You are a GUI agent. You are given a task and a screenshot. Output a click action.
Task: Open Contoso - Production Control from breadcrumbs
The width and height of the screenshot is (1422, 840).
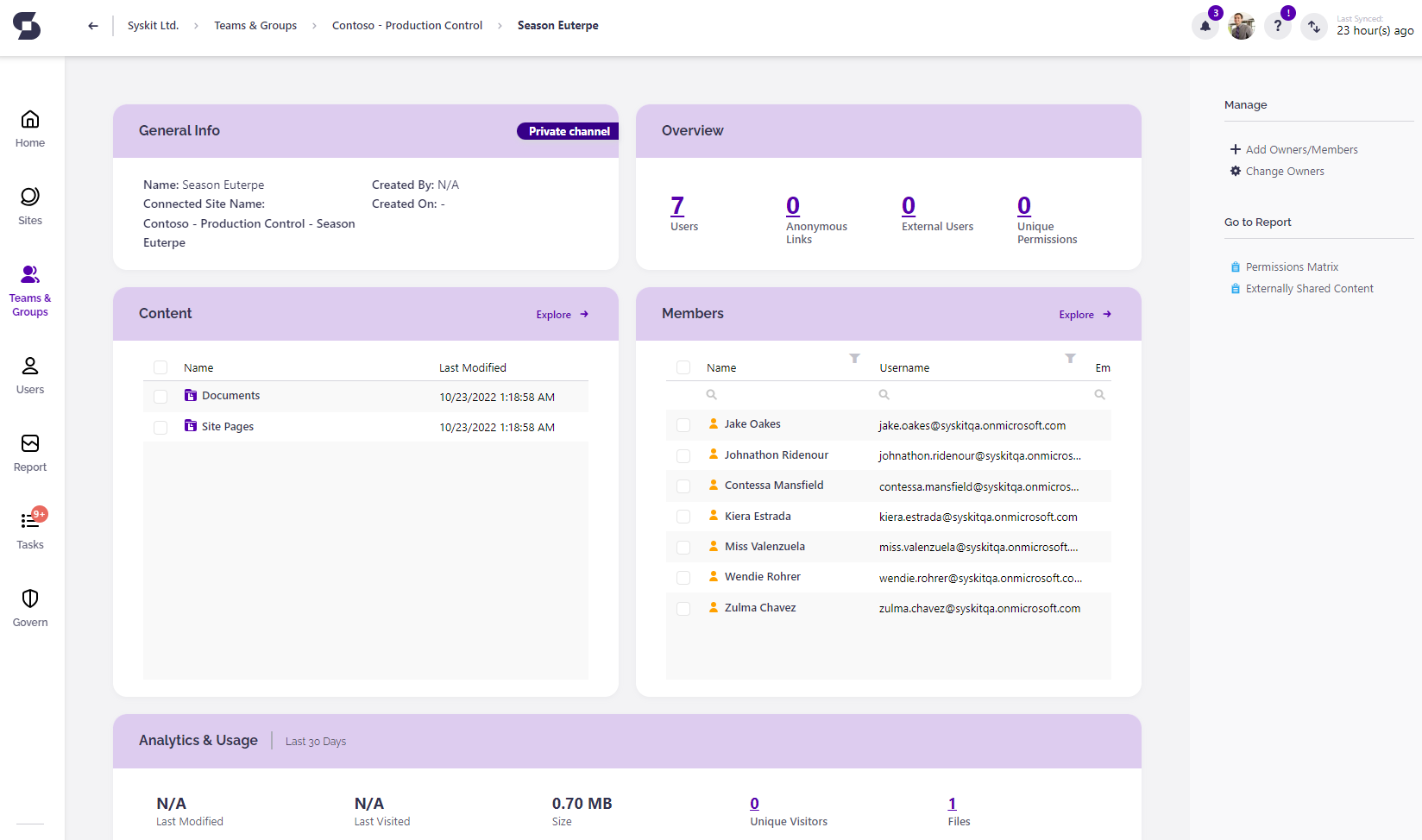point(406,25)
